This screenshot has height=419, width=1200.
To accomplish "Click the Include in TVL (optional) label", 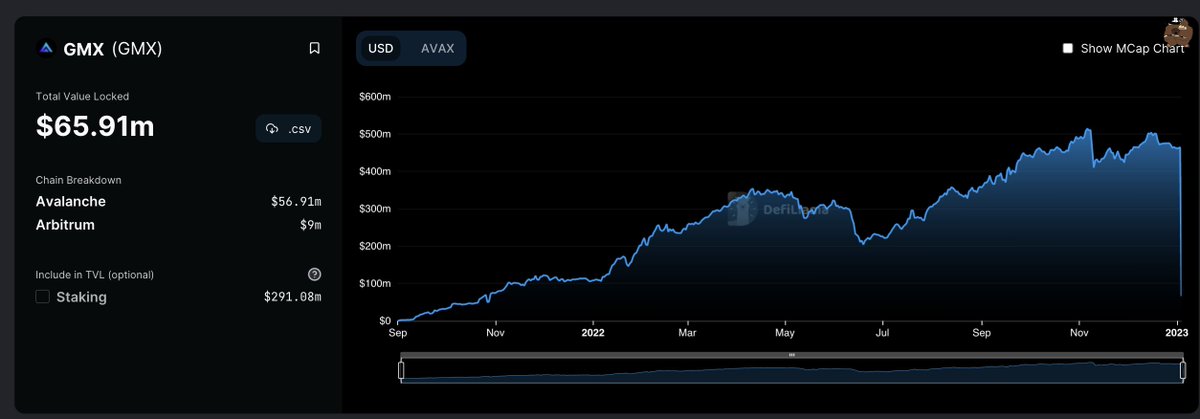I will tap(95, 274).
